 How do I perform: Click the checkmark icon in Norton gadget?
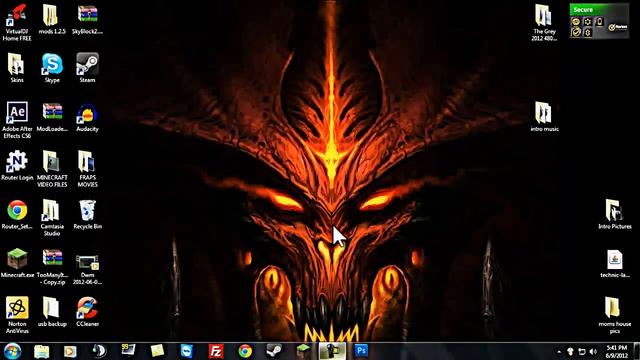click(x=576, y=32)
